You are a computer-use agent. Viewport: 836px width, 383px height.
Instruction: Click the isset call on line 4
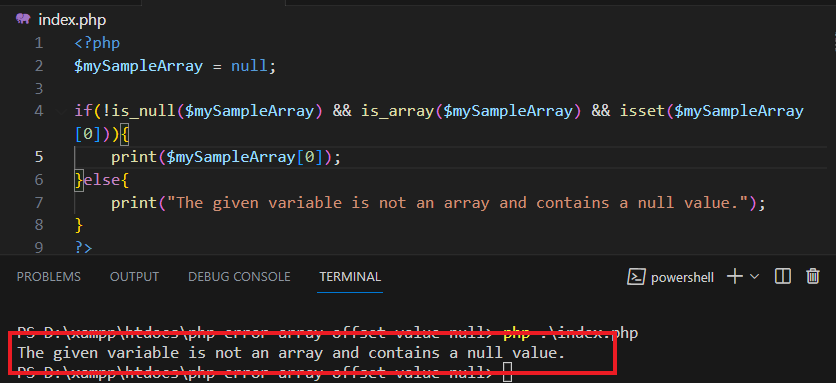pos(638,111)
